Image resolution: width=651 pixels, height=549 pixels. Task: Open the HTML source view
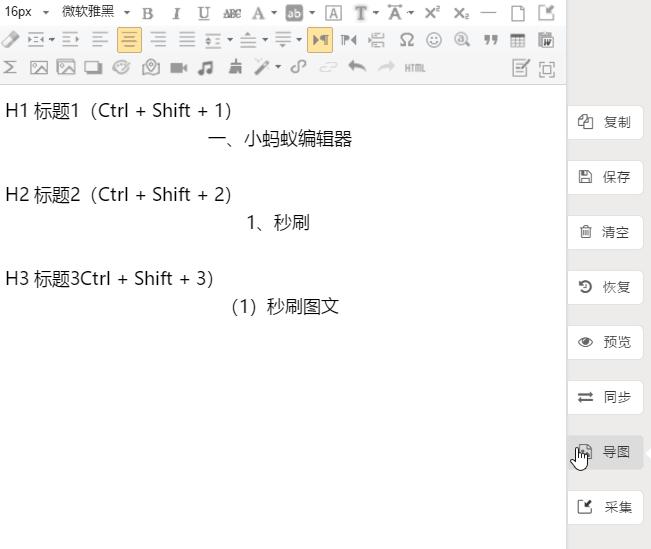[x=415, y=68]
